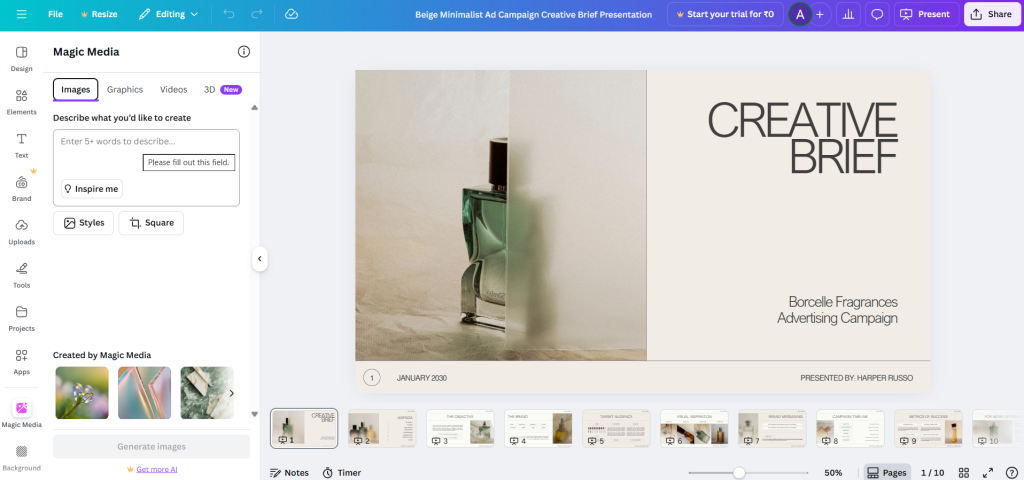Enter fullscreen mode
This screenshot has height=480, width=1024.
click(987, 473)
